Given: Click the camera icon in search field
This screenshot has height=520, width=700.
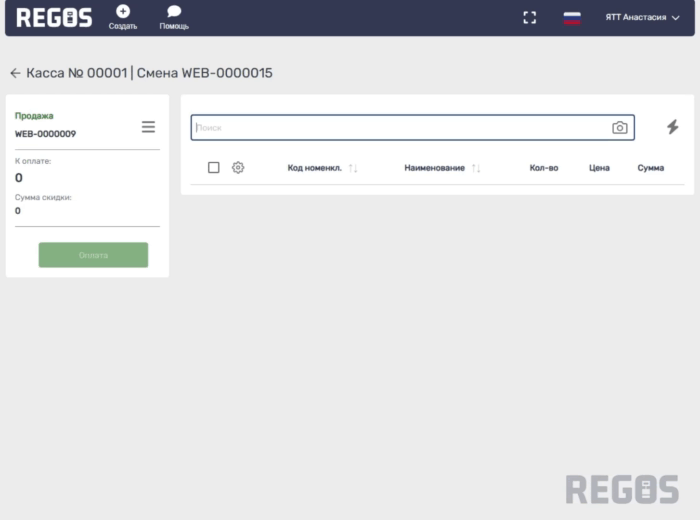Looking at the screenshot, I should (620, 128).
